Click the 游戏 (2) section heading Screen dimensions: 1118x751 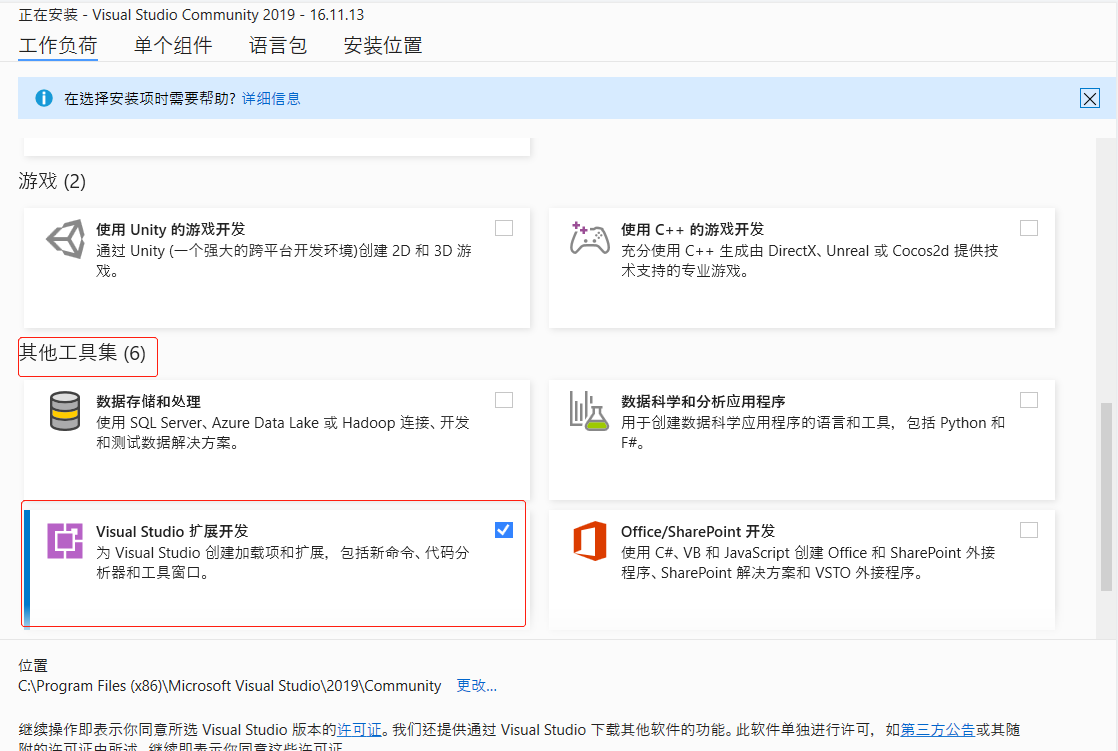click(x=52, y=180)
